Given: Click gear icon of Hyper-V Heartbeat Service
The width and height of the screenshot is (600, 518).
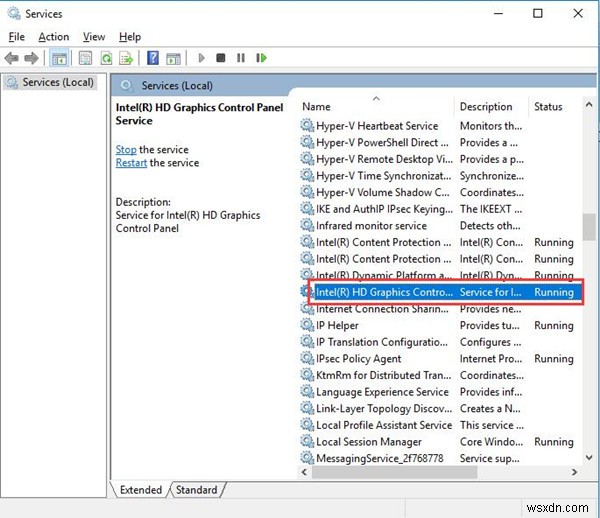Looking at the screenshot, I should tap(307, 125).
